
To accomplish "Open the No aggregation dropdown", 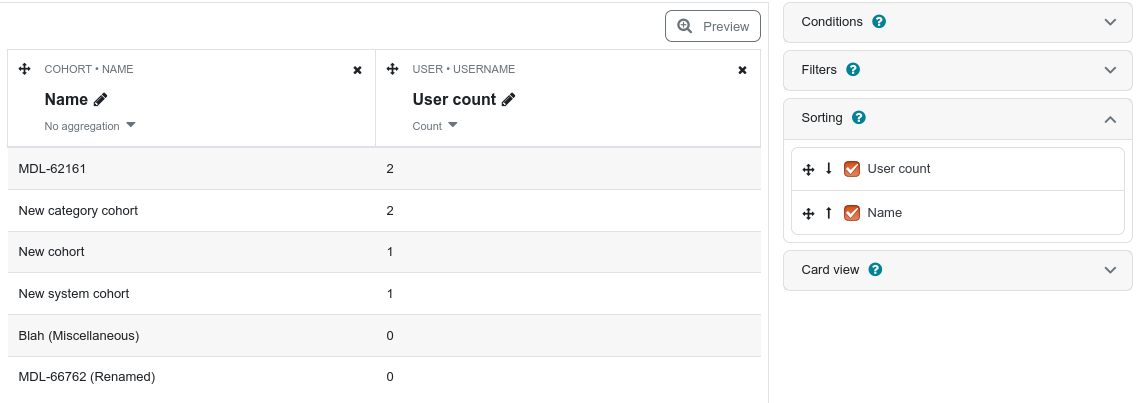I will (90, 126).
